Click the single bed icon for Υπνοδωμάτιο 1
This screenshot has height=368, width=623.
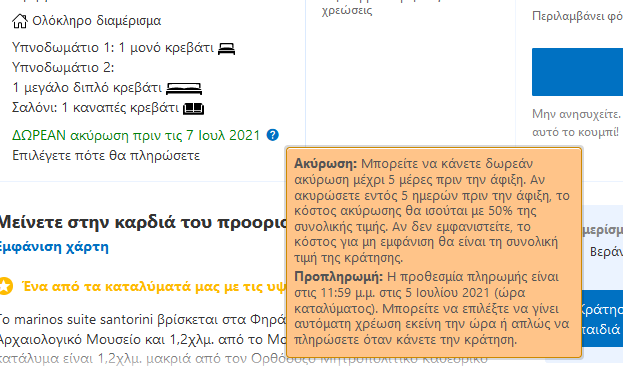tap(226, 48)
